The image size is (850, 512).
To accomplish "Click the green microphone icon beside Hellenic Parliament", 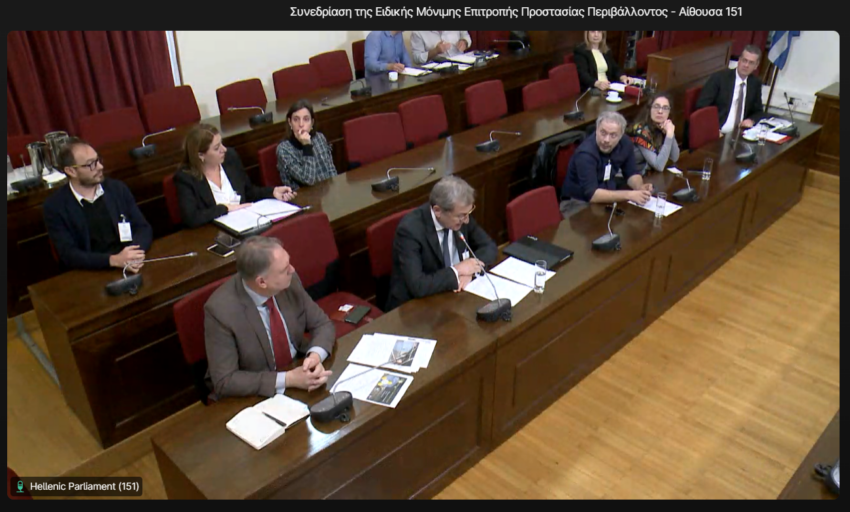I will [20, 487].
